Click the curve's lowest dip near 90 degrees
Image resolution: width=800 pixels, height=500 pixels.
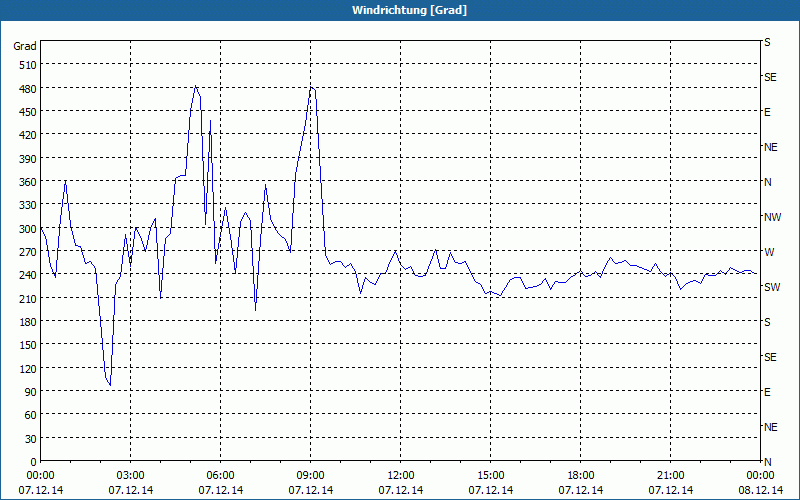(110, 385)
